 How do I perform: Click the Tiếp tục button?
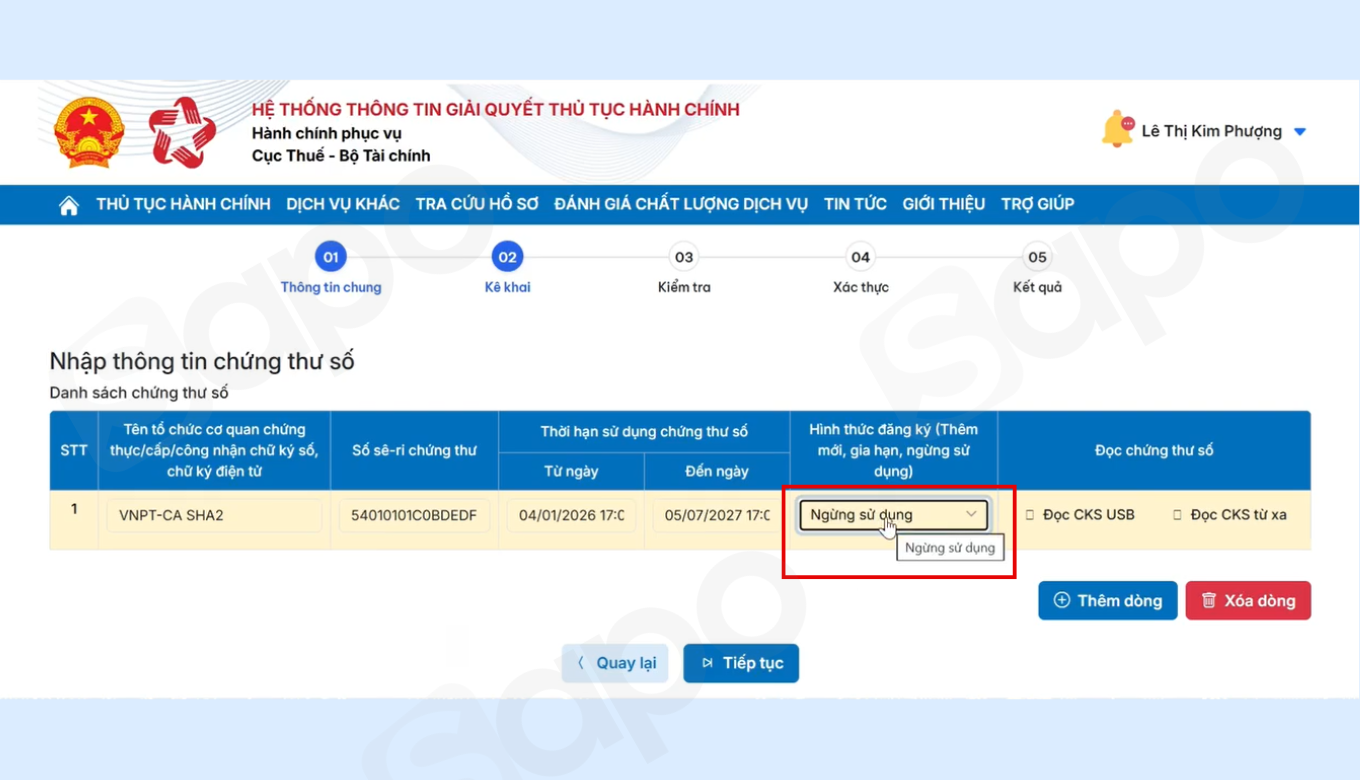[x=741, y=663]
